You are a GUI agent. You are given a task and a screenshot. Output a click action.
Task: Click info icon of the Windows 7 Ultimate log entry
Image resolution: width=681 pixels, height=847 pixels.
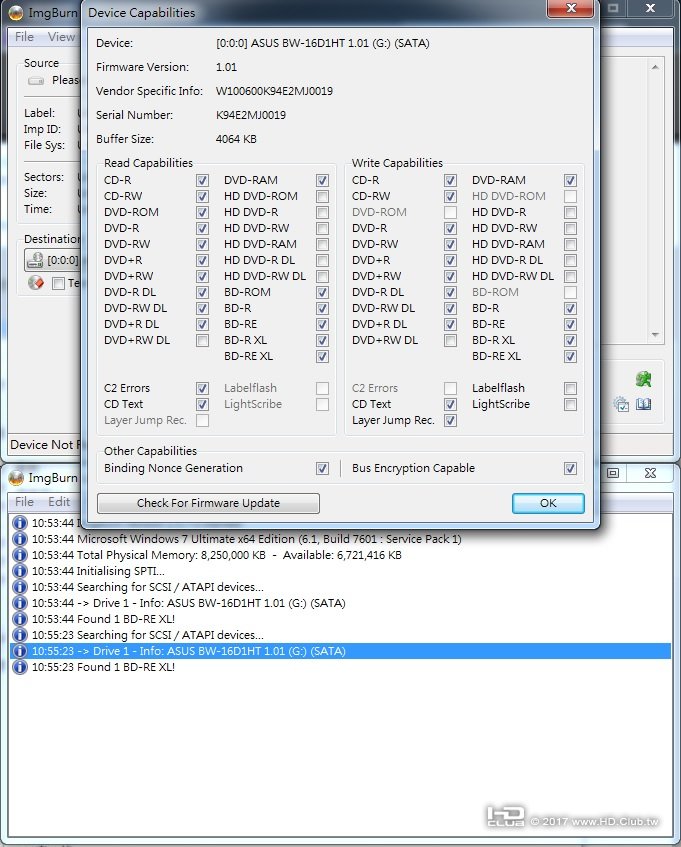tap(19, 539)
